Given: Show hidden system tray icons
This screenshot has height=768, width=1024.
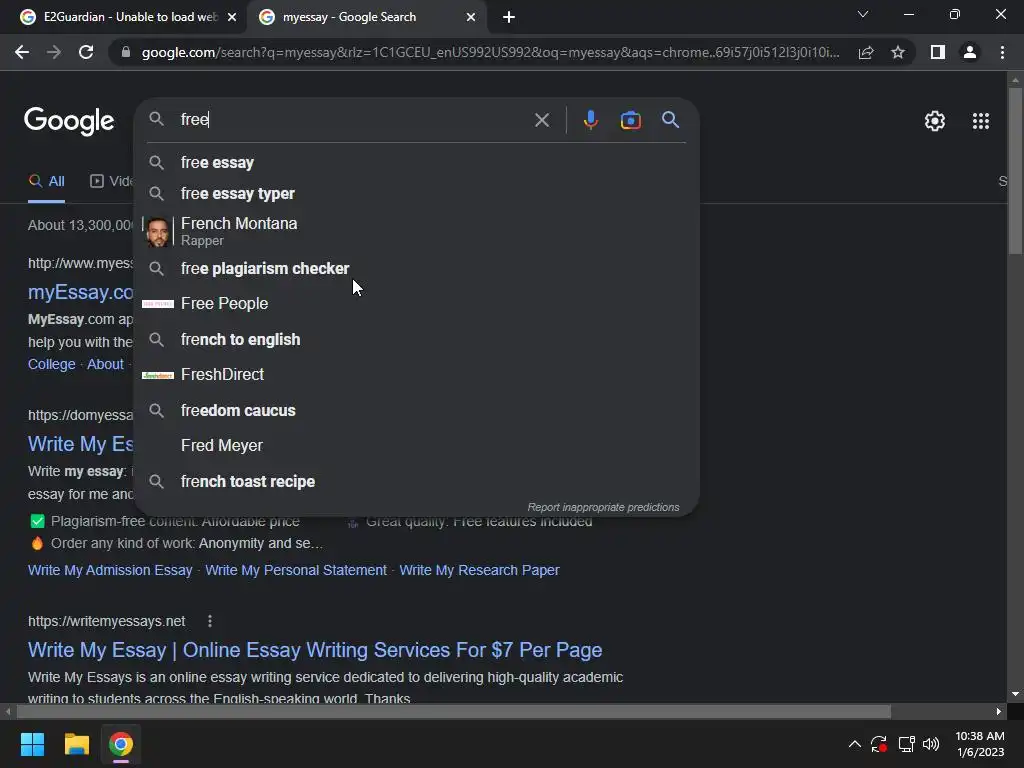Looking at the screenshot, I should (x=854, y=744).
